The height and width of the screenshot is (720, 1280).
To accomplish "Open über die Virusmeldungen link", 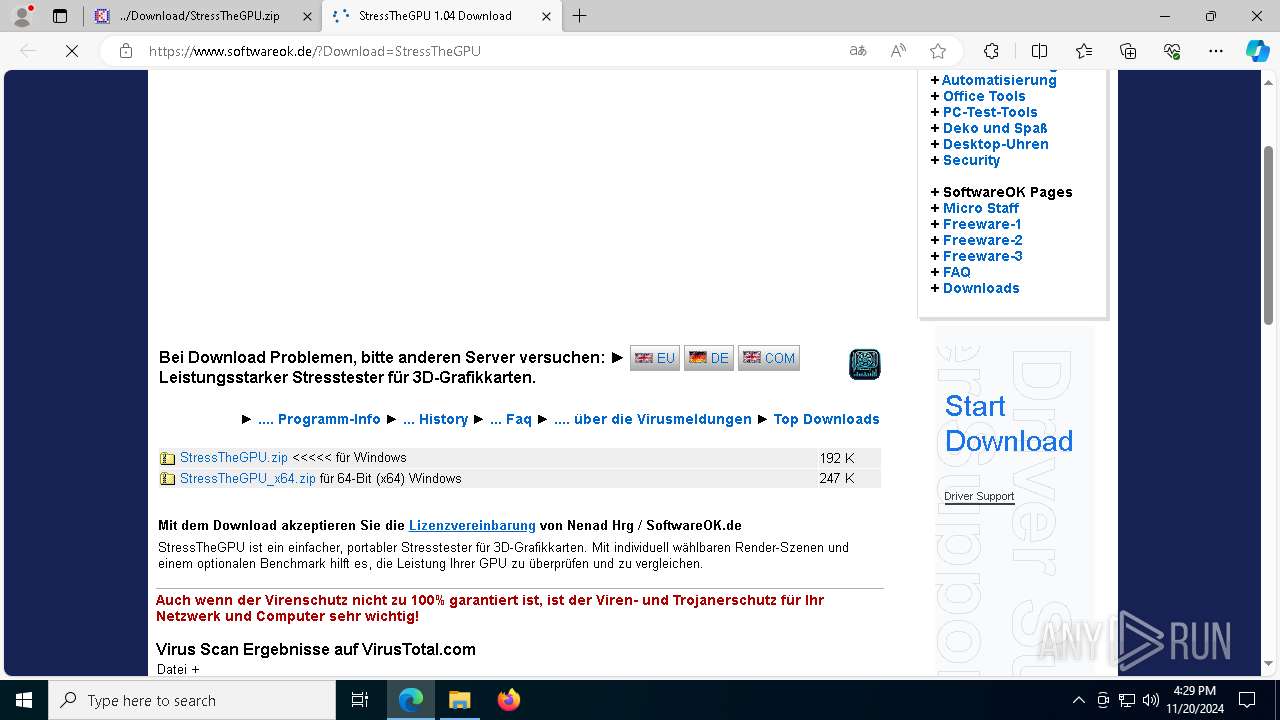I will (653, 419).
